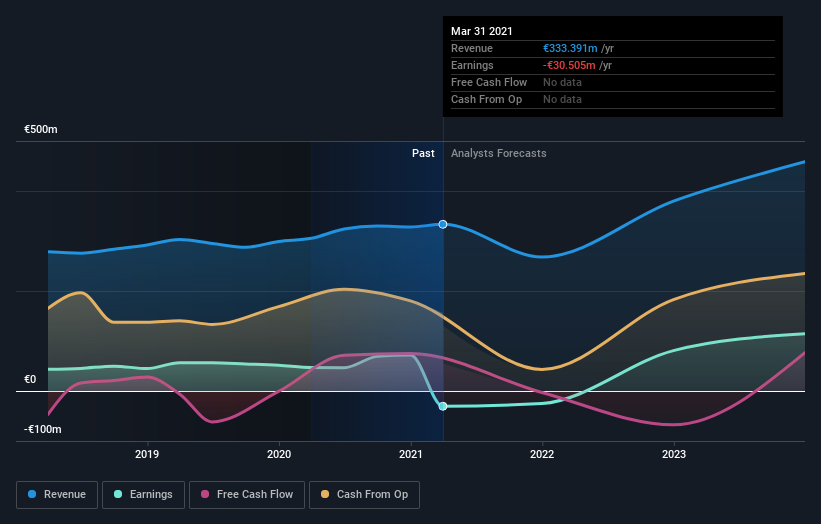
Task: Click the tooltip date 'Mar 31 2021'
Action: (x=482, y=31)
